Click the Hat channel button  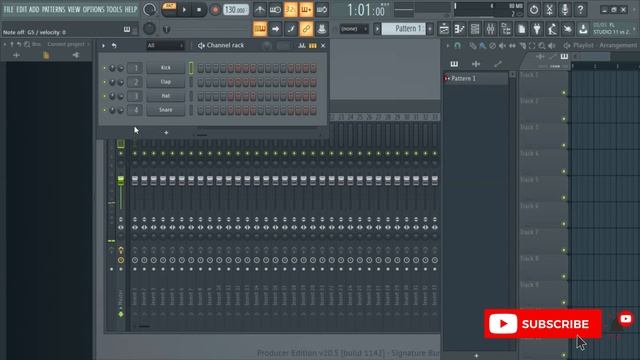[166, 96]
